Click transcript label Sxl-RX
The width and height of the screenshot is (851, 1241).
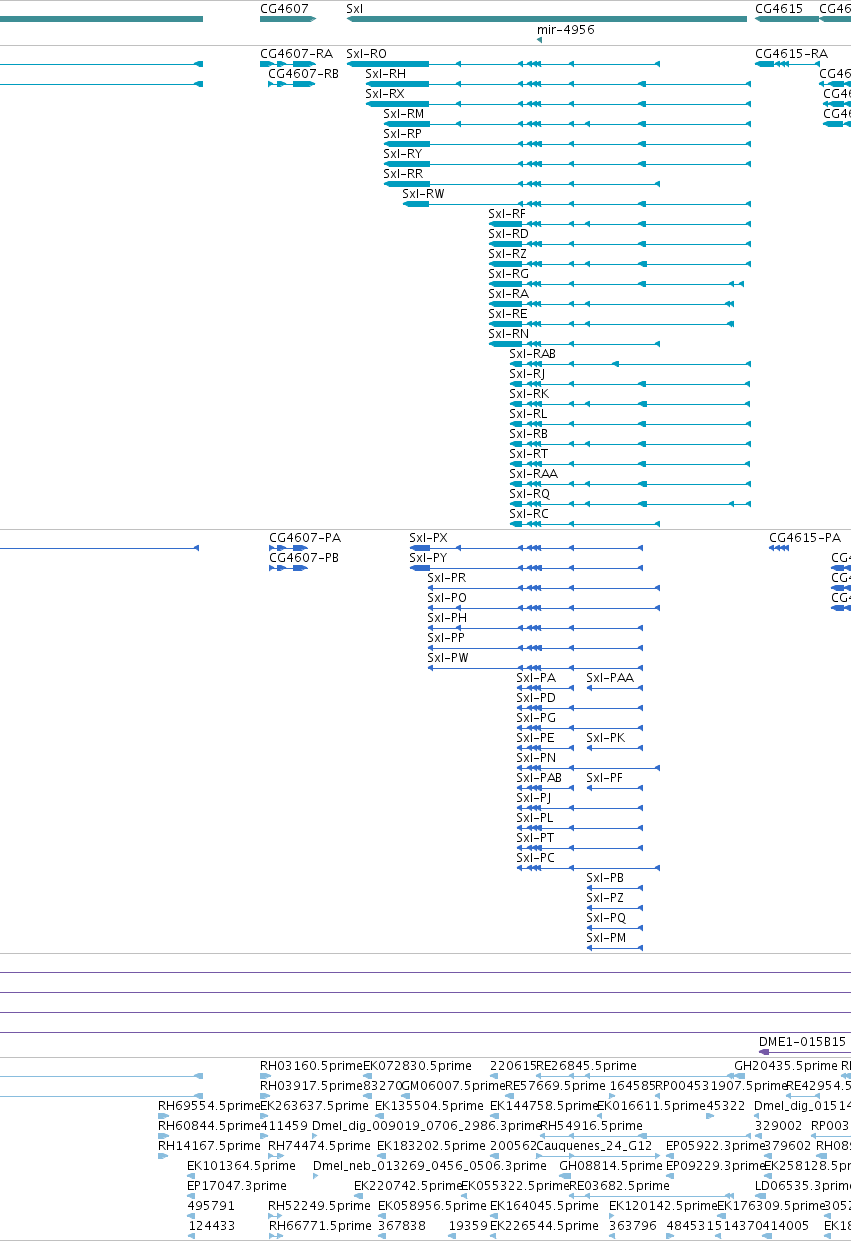(385, 94)
